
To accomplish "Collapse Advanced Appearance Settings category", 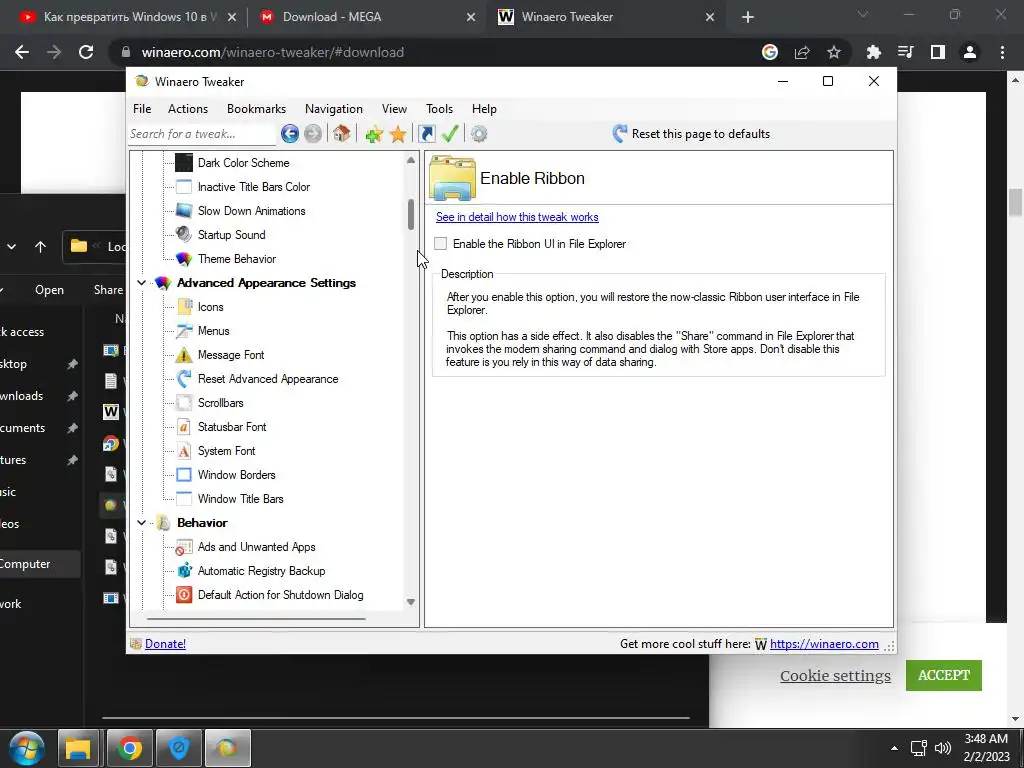I will pos(141,283).
